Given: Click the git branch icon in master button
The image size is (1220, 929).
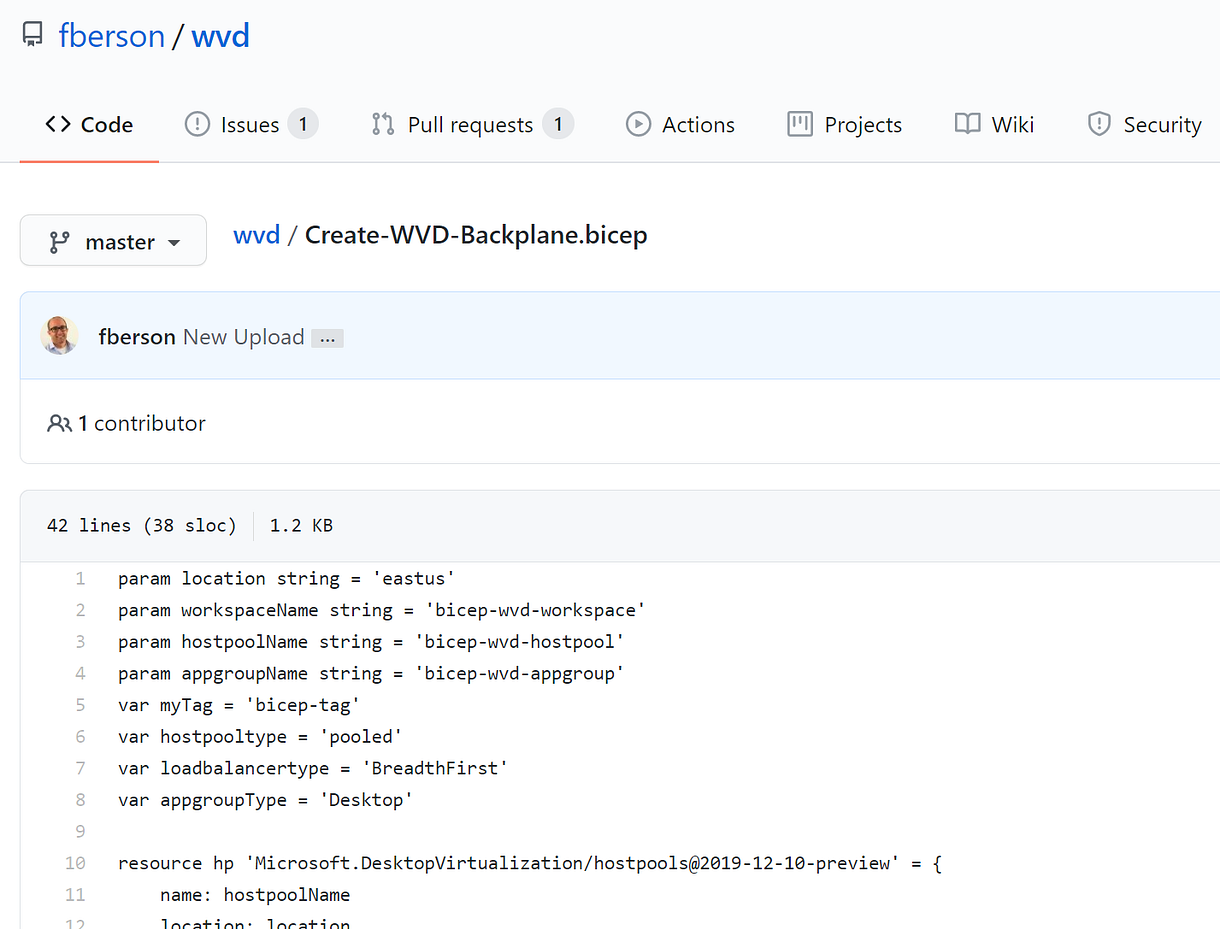Looking at the screenshot, I should click(x=60, y=242).
